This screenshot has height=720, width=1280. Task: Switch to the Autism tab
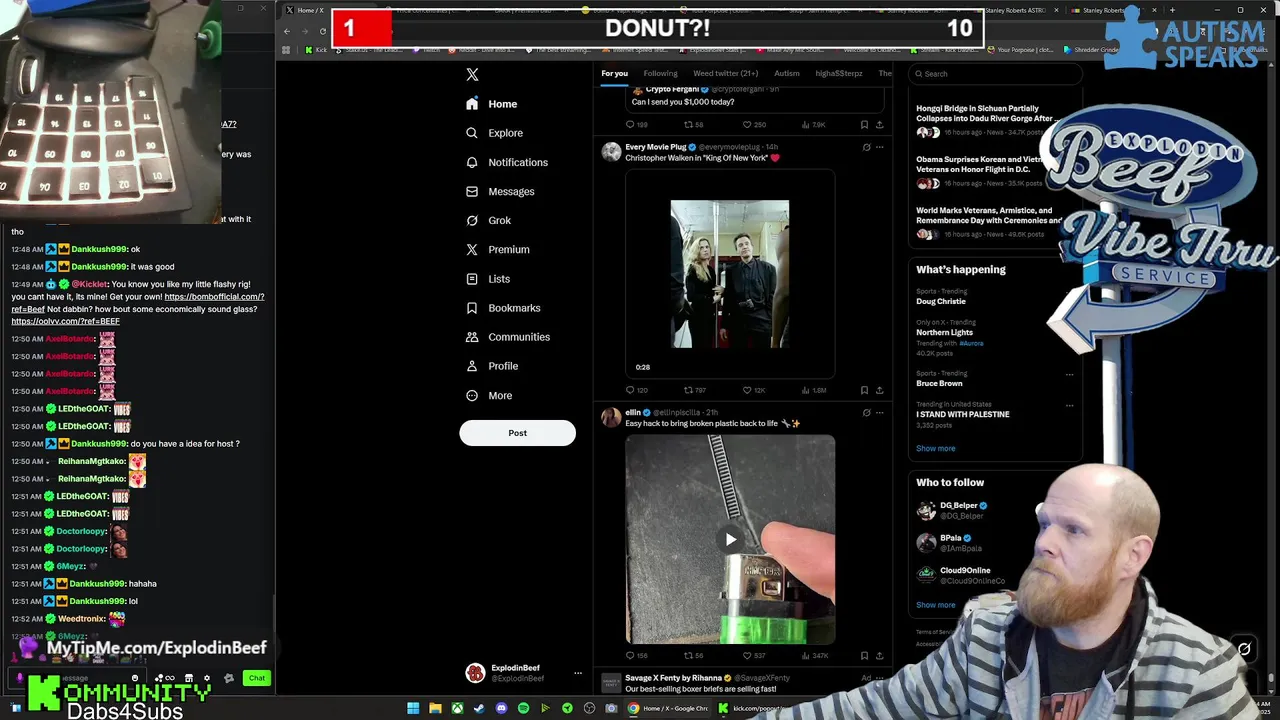[787, 73]
